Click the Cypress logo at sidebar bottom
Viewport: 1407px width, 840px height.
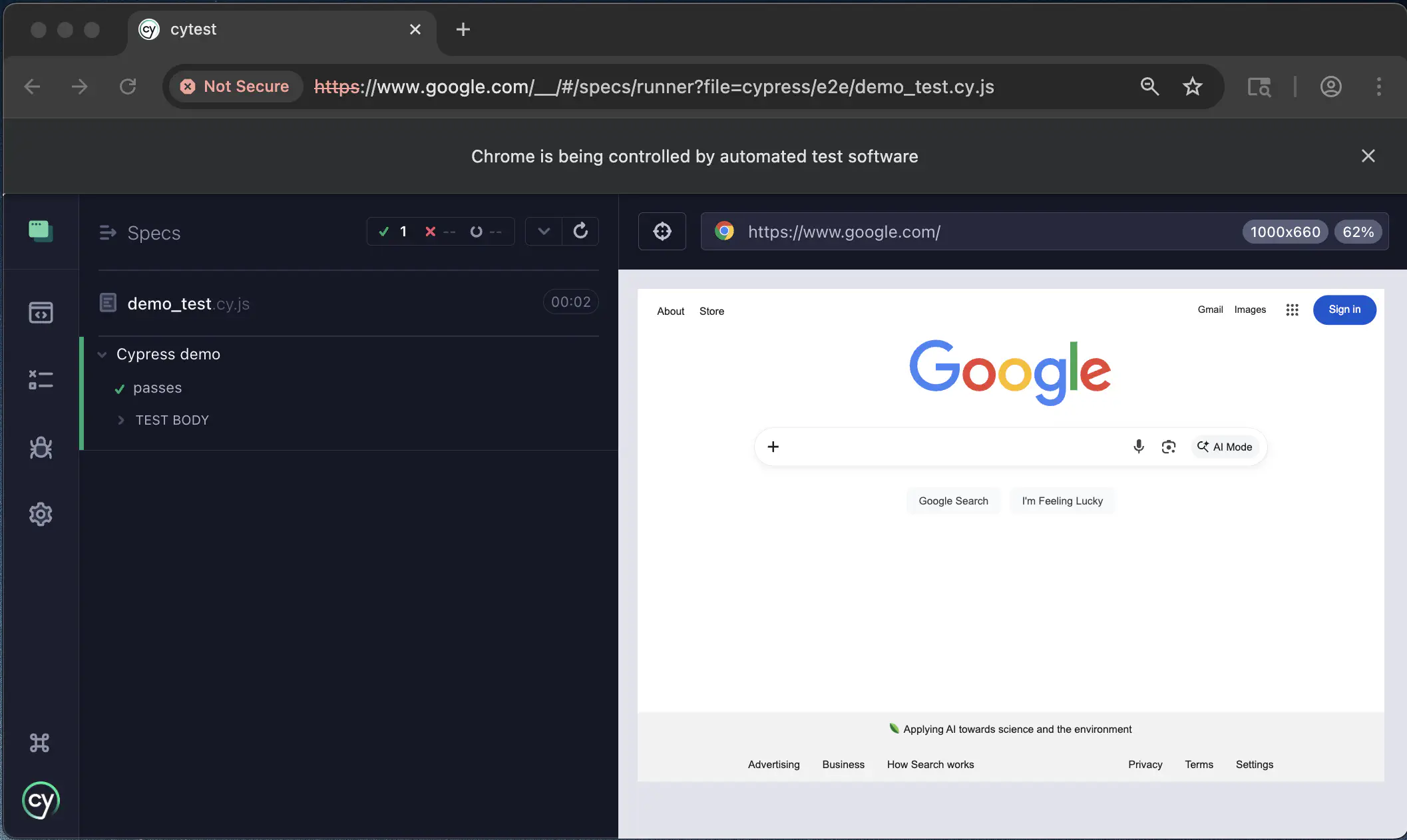pos(41,801)
